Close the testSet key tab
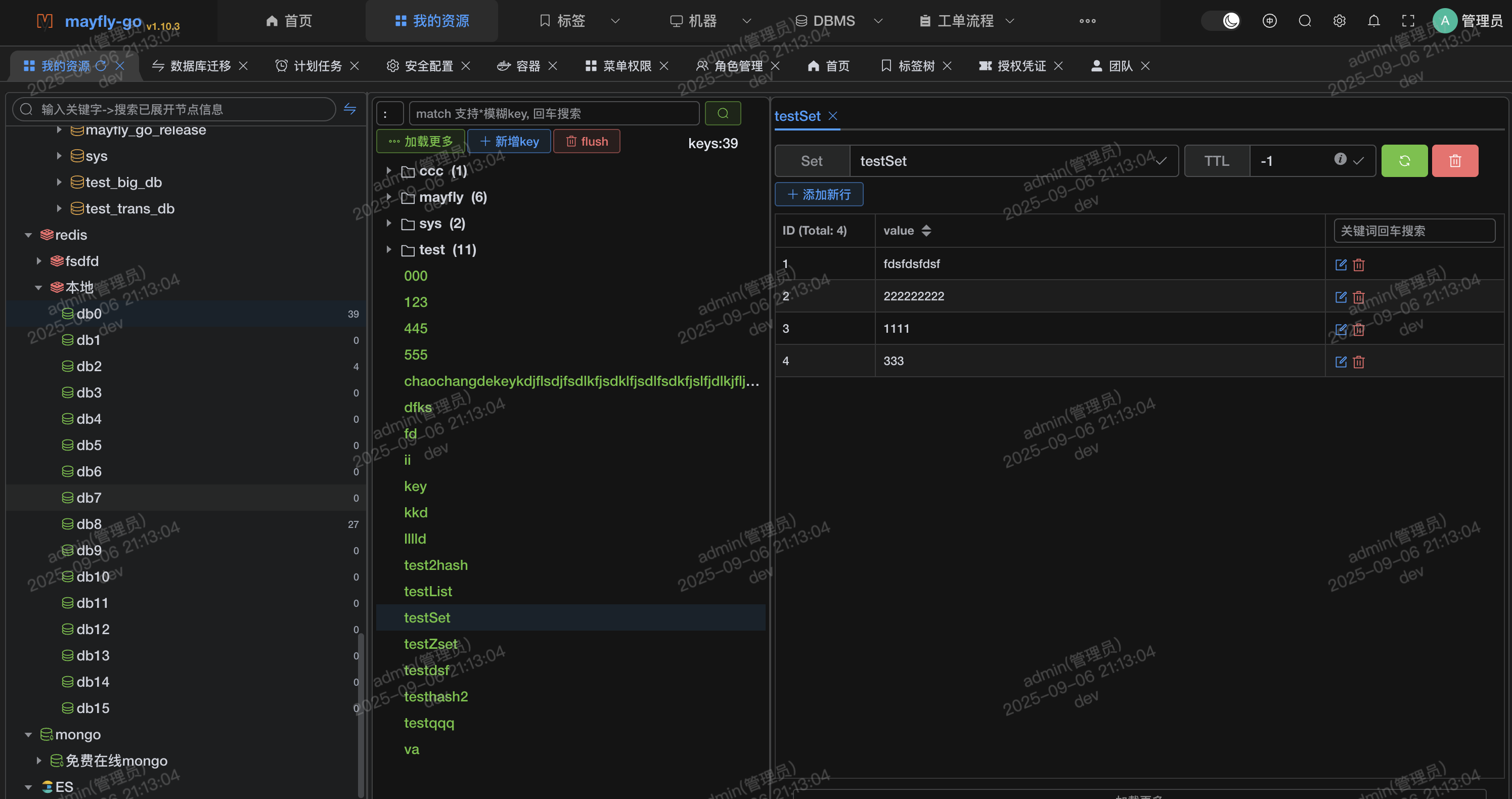This screenshot has width=1512, height=799. pyautogui.click(x=833, y=116)
